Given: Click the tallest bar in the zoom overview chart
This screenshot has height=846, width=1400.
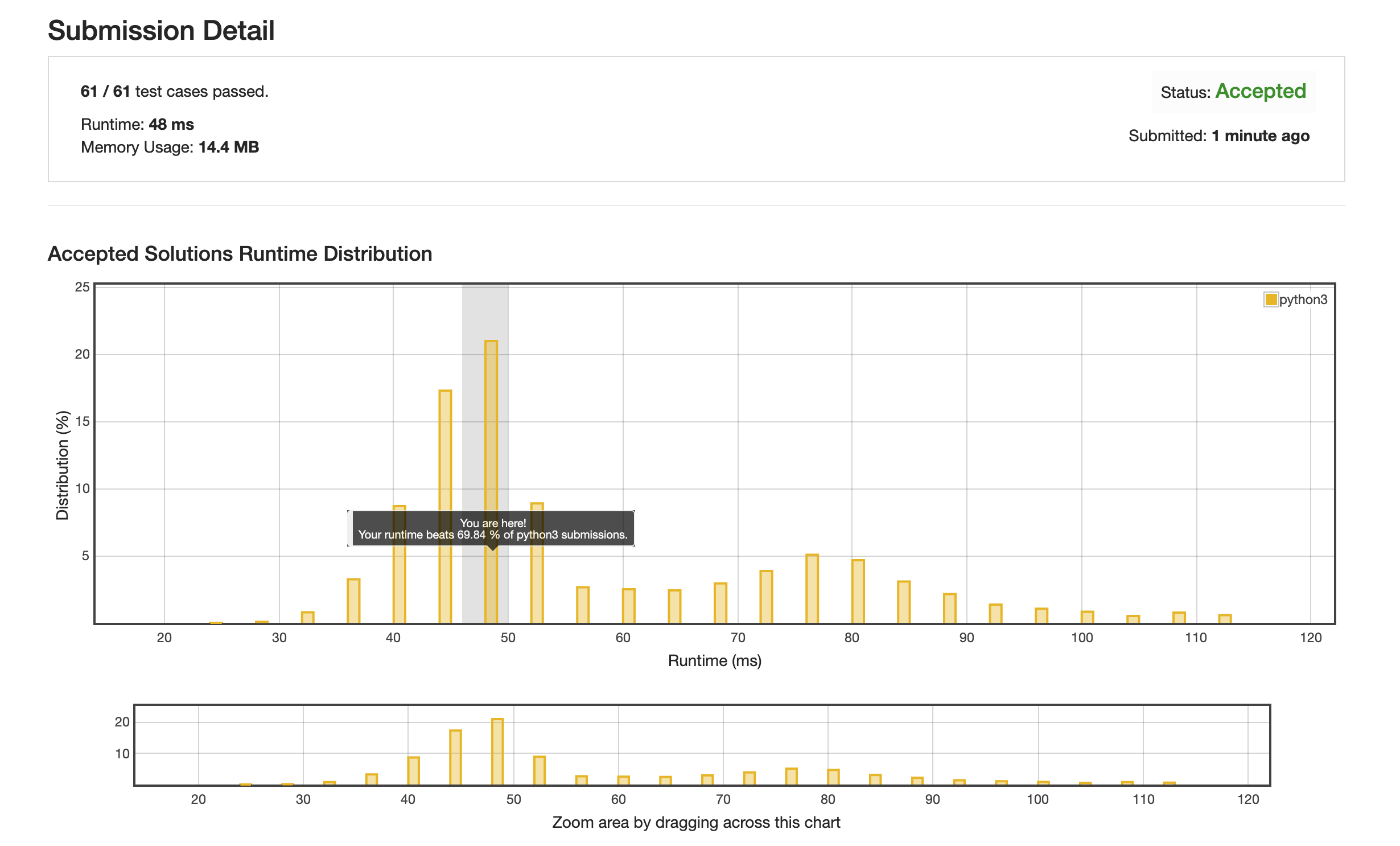Looking at the screenshot, I should click(497, 751).
